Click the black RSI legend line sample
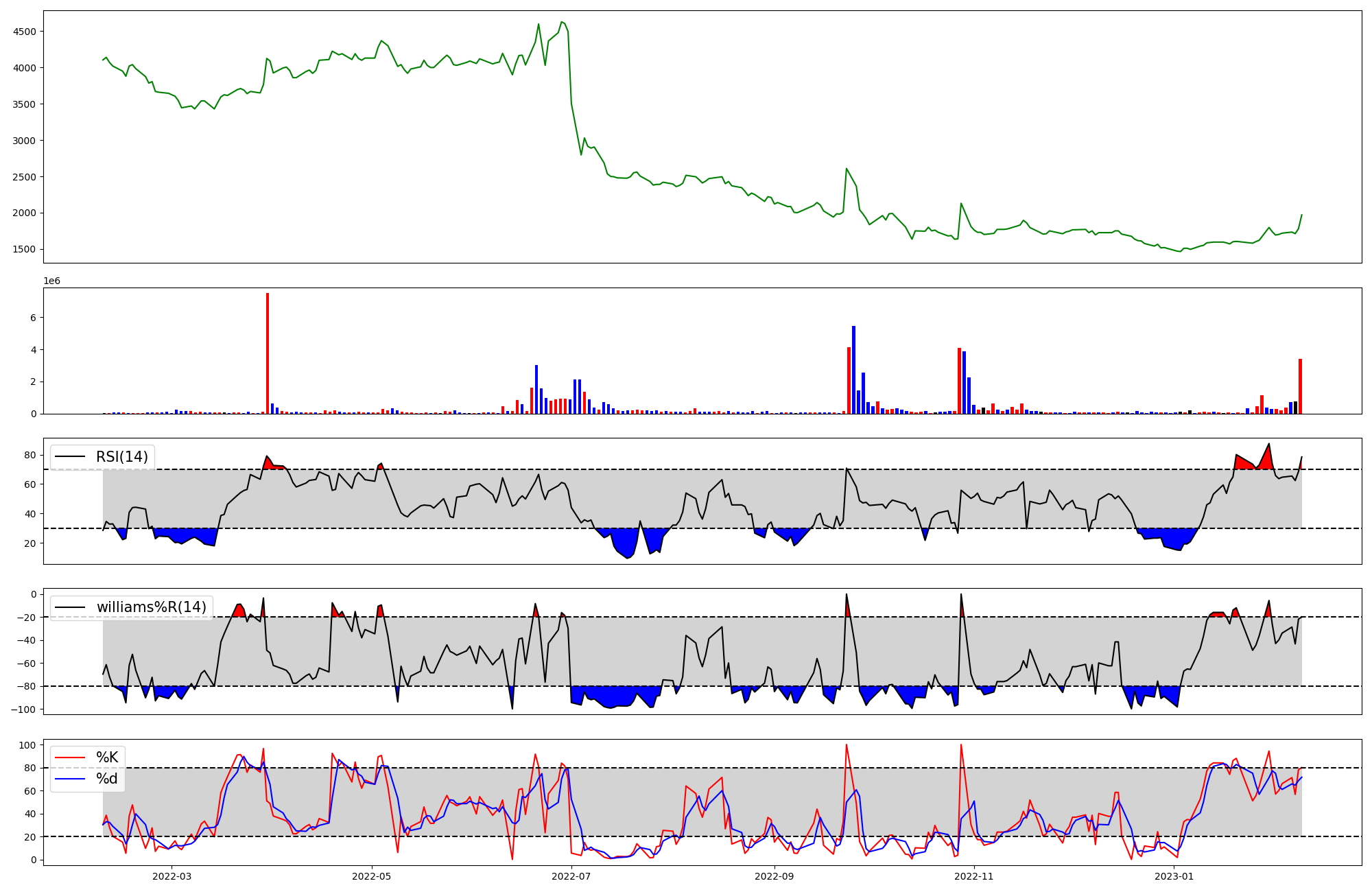 (70, 457)
